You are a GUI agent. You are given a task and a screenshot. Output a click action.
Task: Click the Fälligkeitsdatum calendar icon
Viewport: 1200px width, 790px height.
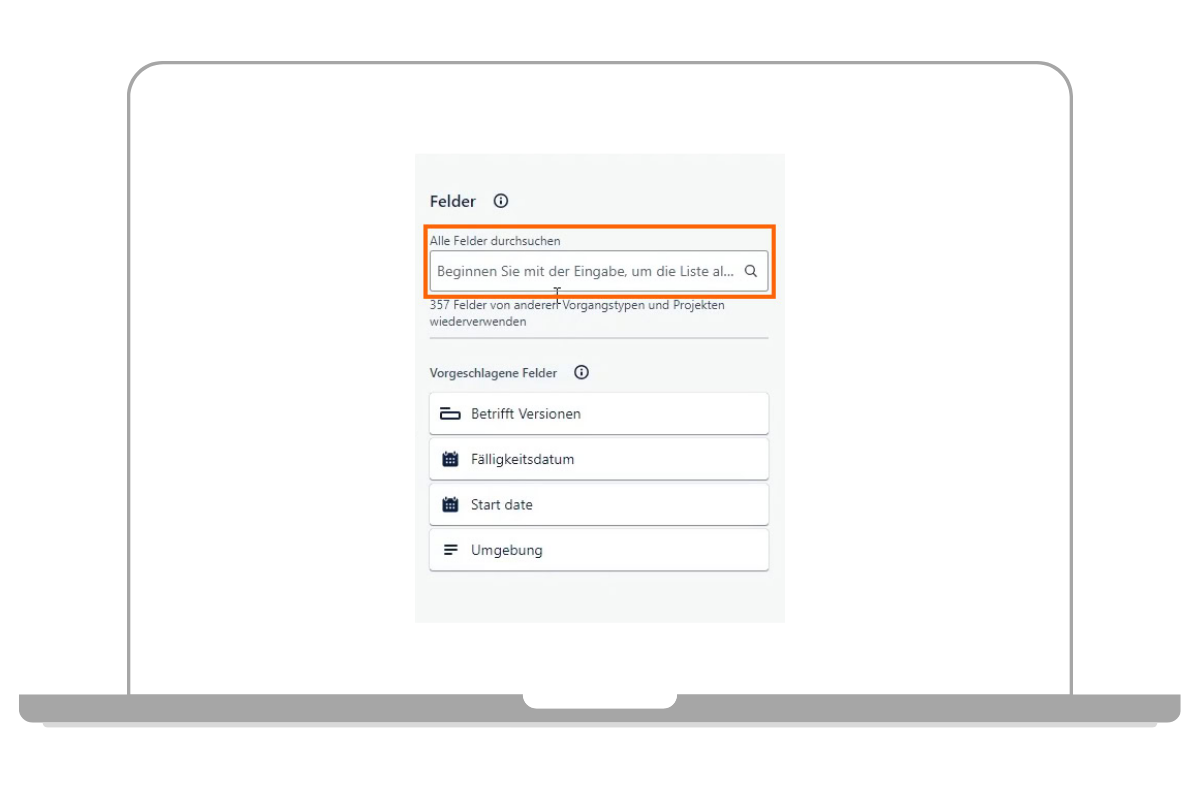450,460
